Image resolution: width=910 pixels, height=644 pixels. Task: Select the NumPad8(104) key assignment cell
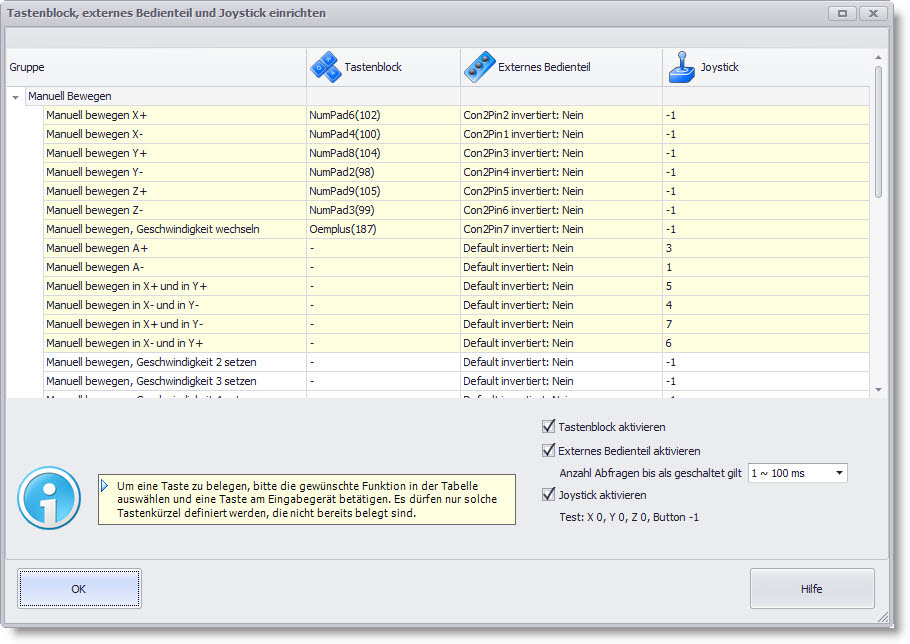pyautogui.click(x=382, y=153)
